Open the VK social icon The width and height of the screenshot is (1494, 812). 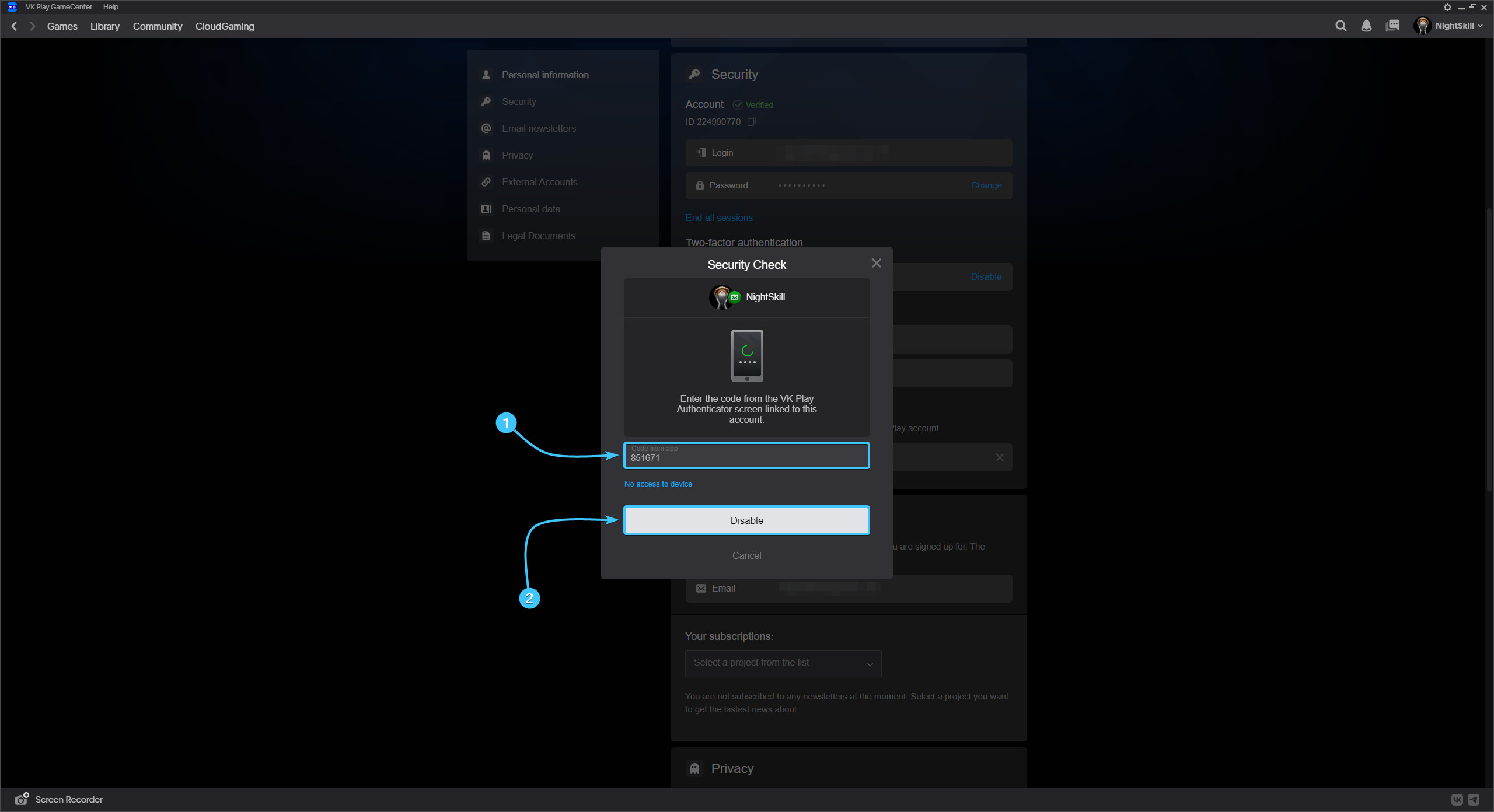click(1457, 800)
